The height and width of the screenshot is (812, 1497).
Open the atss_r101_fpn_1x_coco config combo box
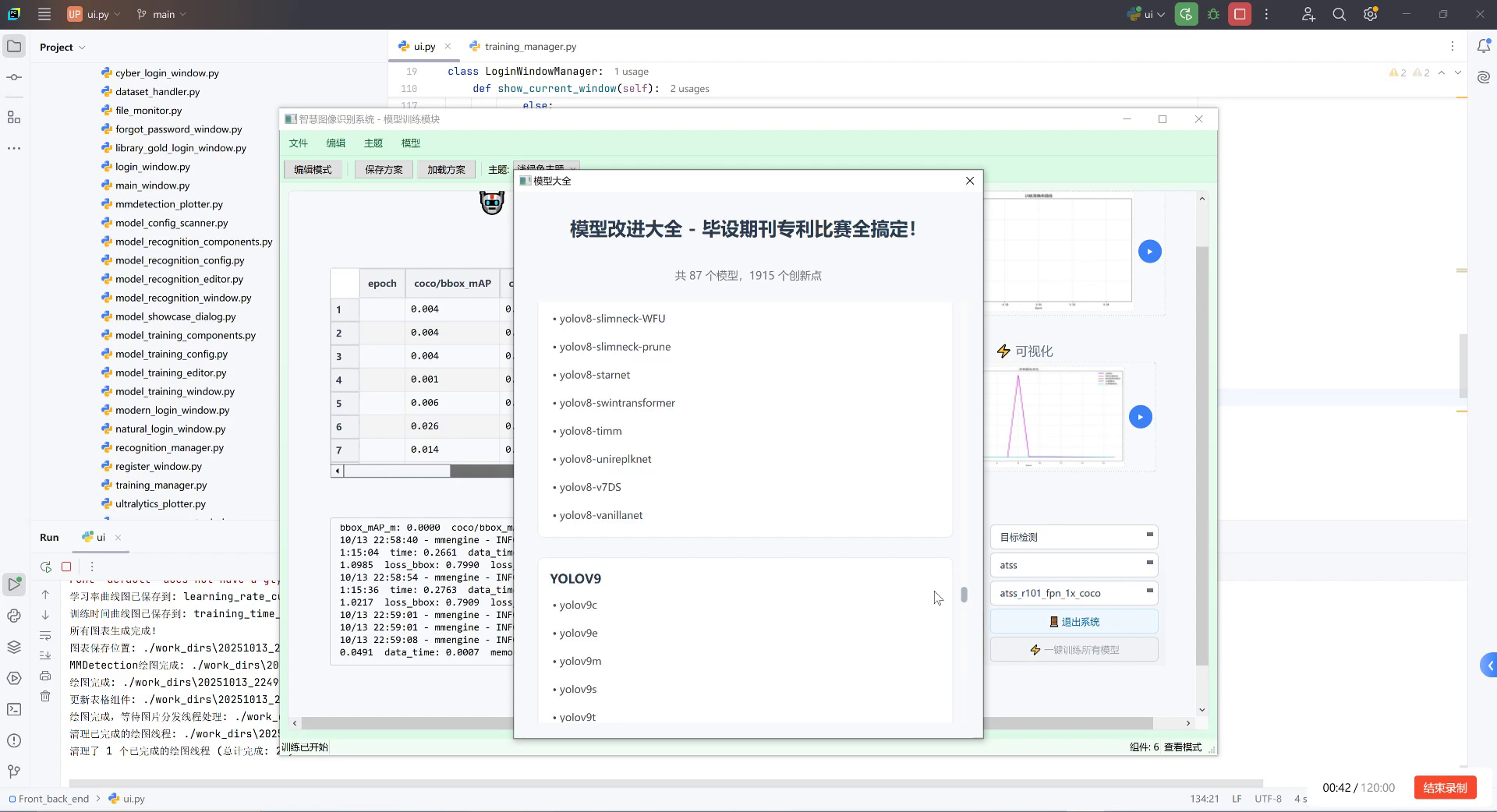point(1074,593)
